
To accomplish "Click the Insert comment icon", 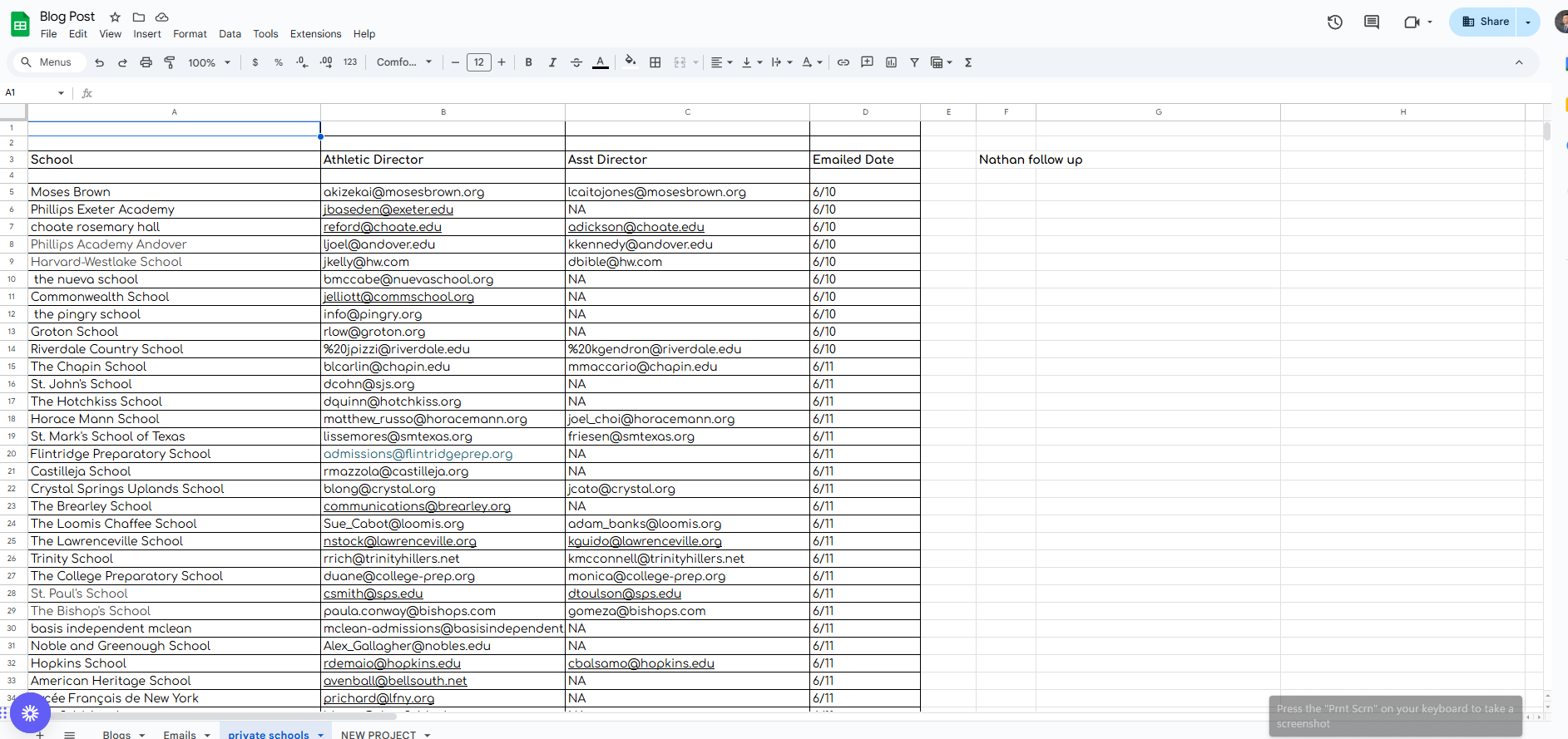I will (868, 62).
